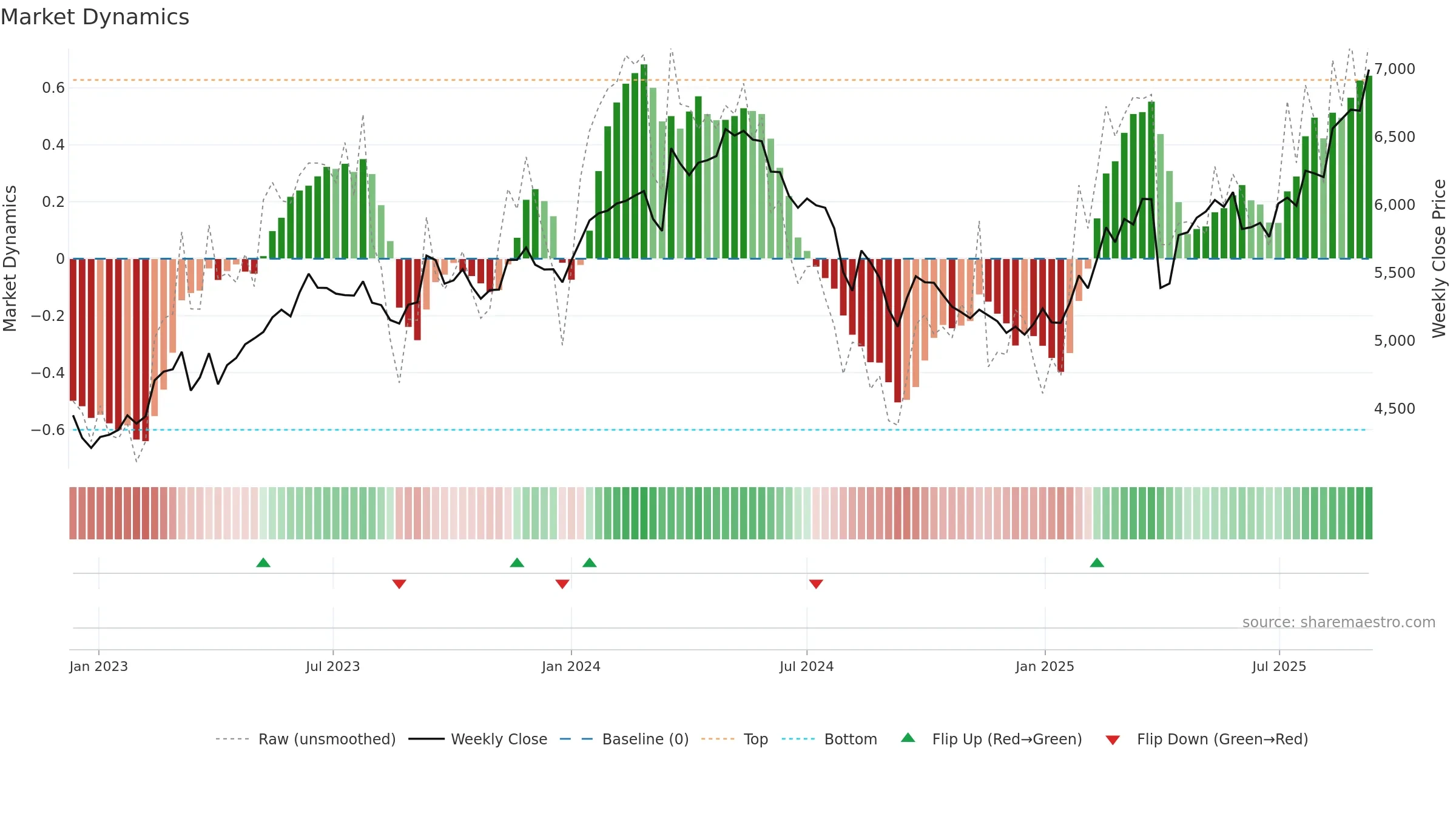Toggle Flip Down (Green→Red) legend entry
The image size is (1456, 819).
point(1207,739)
